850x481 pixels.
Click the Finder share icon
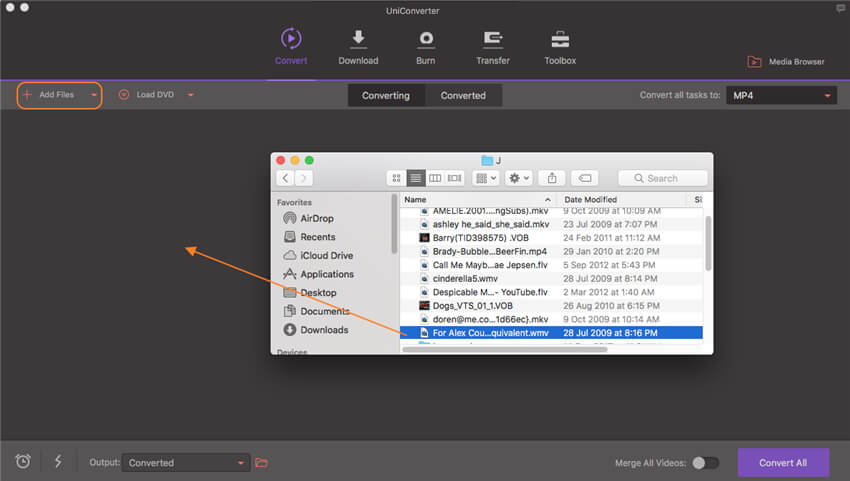point(552,178)
